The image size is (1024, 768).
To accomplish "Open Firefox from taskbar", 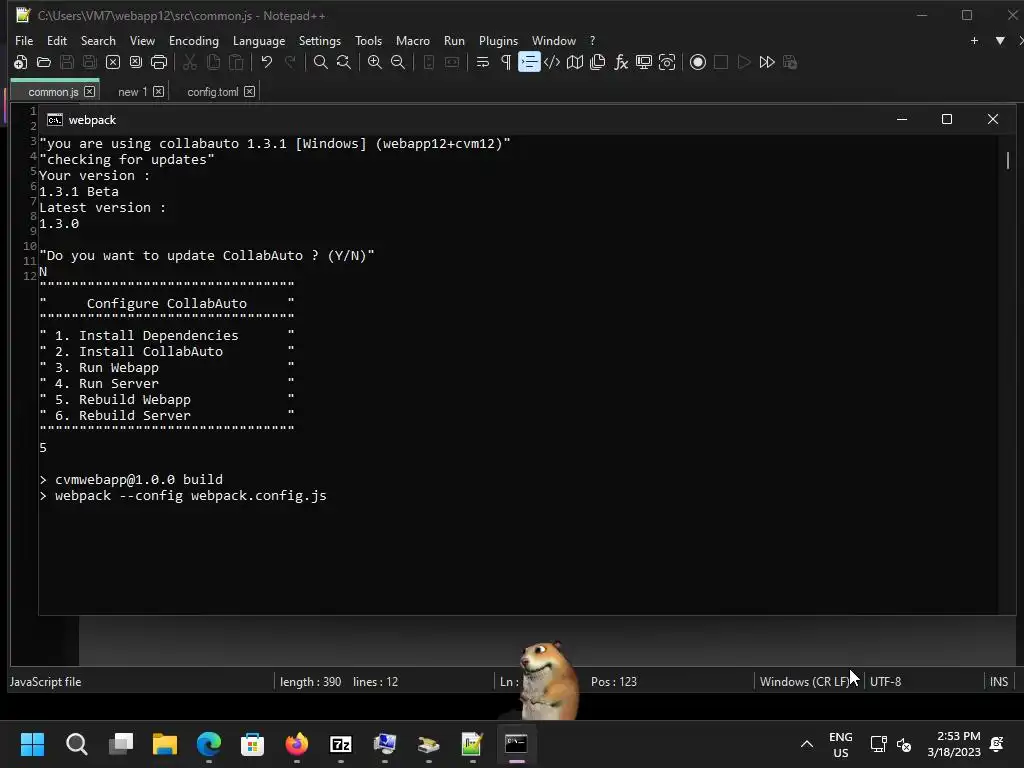I will pyautogui.click(x=297, y=744).
